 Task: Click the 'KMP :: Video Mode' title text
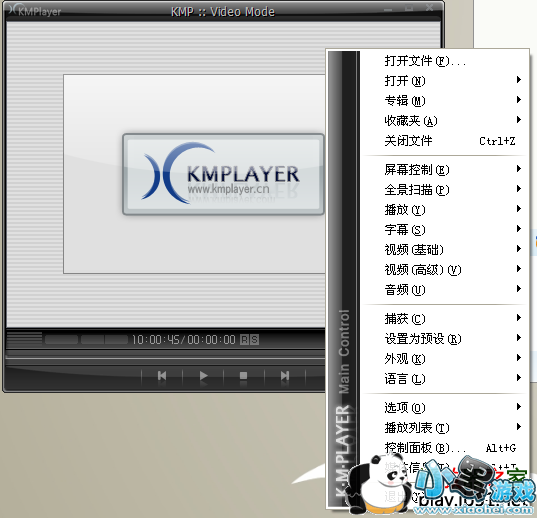(x=223, y=12)
